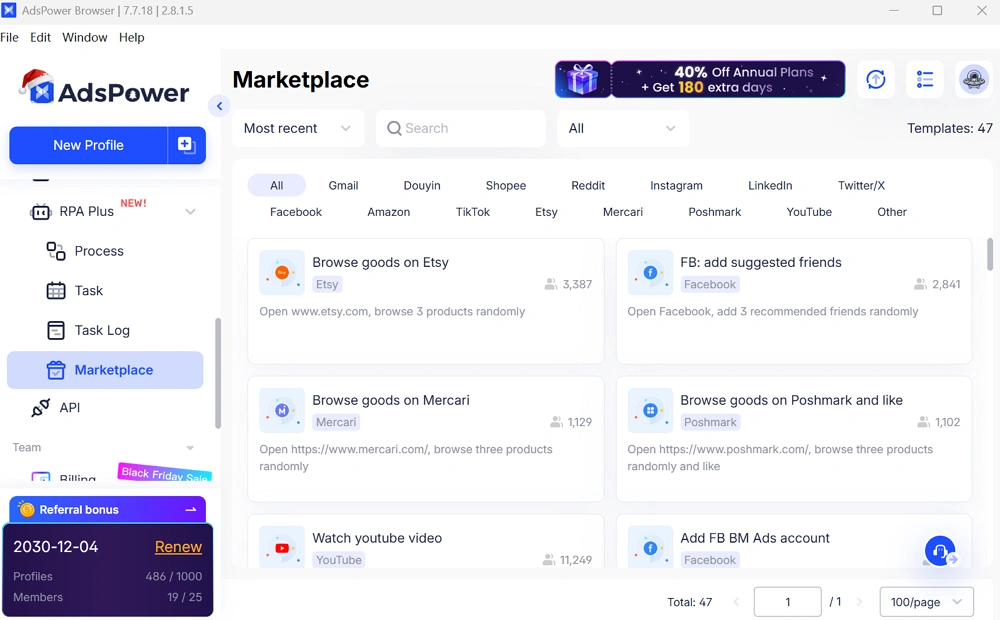
Task: Open the API section
Action: [70, 407]
